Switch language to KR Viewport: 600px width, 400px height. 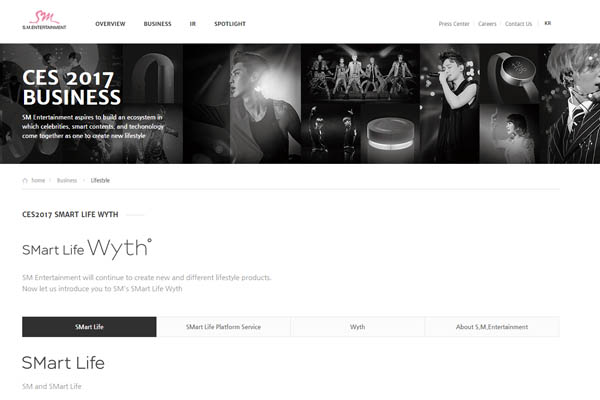[x=548, y=23]
